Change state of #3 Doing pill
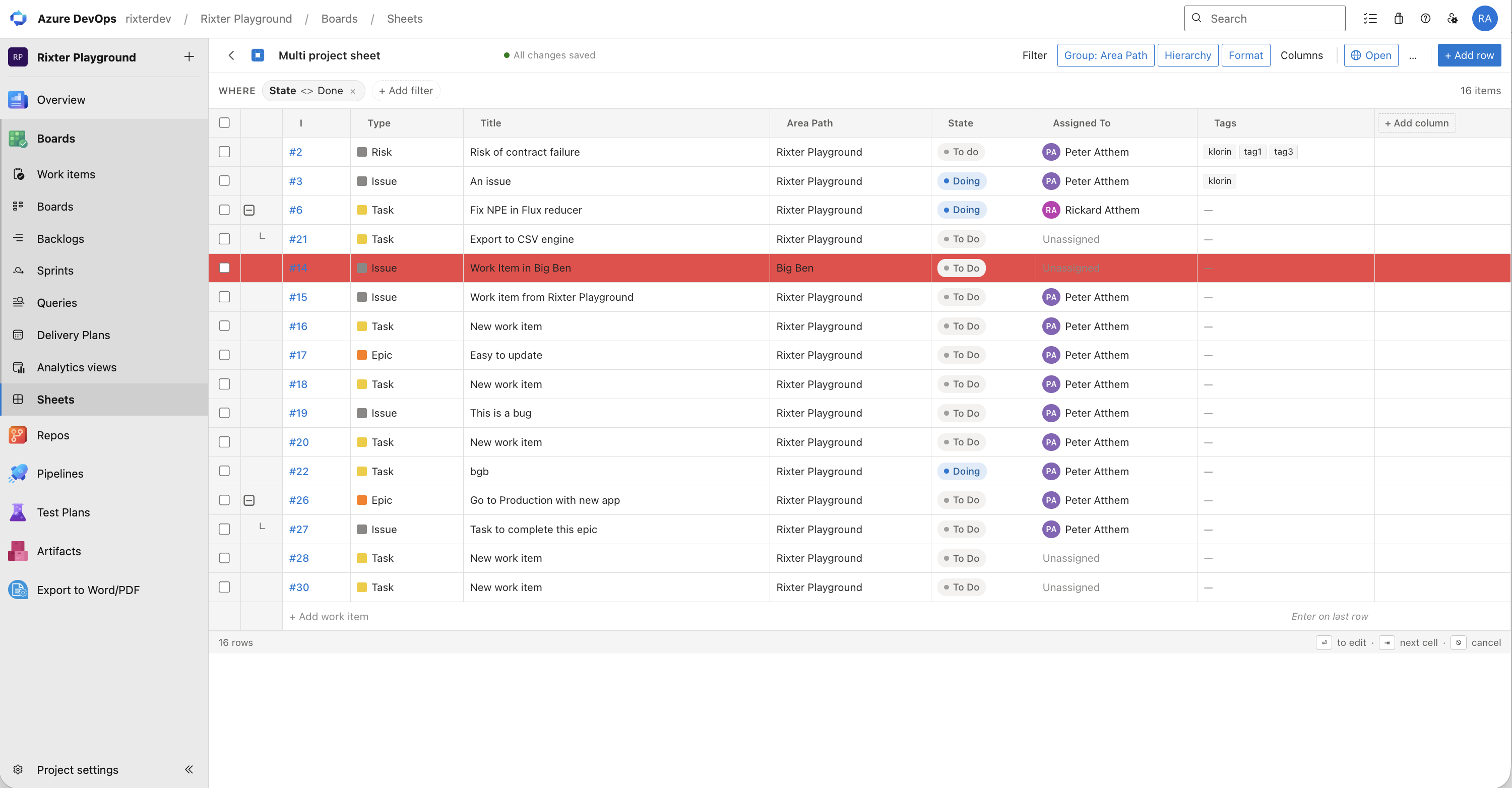 pos(962,181)
